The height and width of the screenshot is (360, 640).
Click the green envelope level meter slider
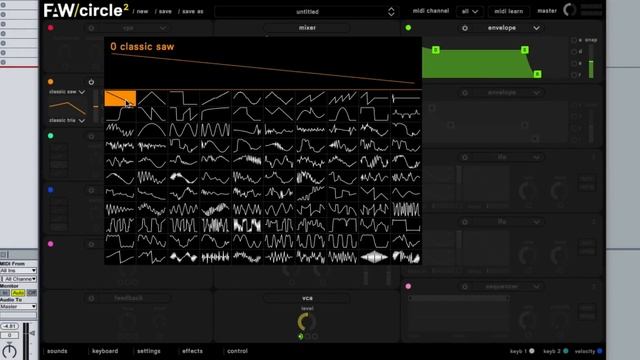(591, 61)
